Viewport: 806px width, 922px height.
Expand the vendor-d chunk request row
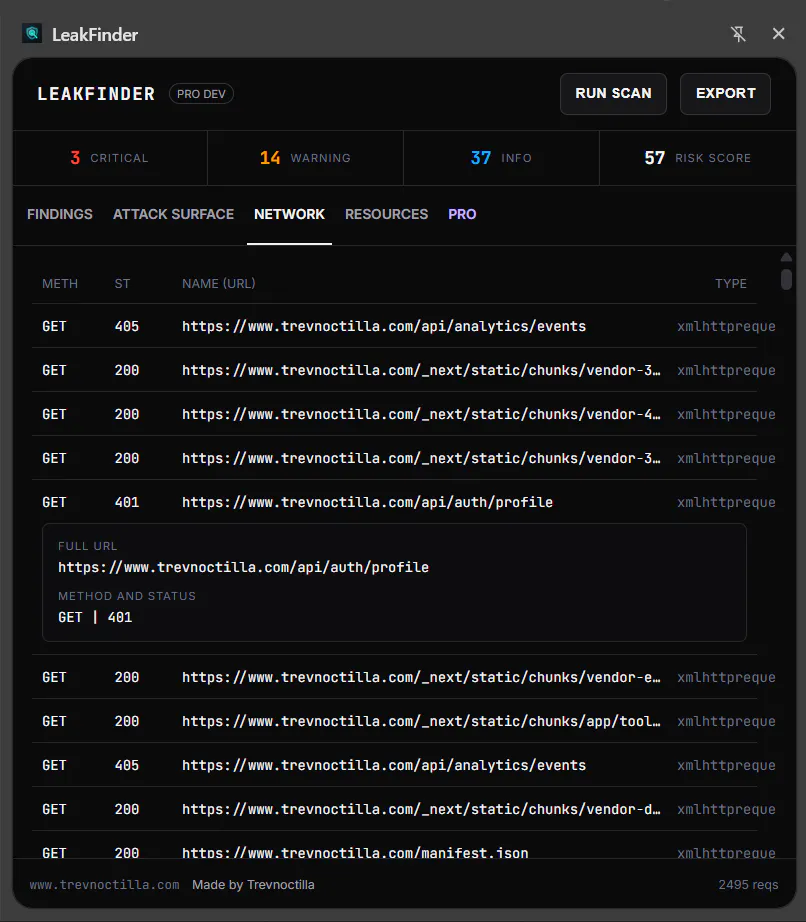[x=394, y=809]
